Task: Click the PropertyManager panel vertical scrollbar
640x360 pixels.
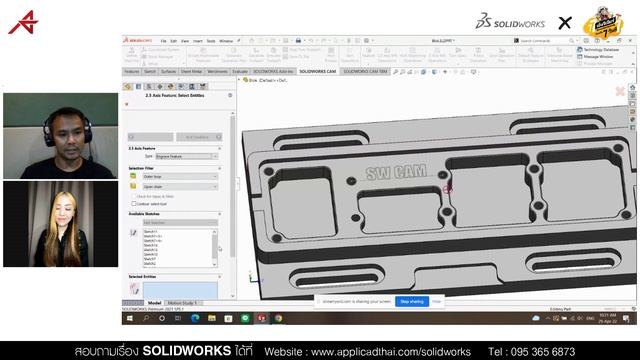Action: tap(233, 187)
